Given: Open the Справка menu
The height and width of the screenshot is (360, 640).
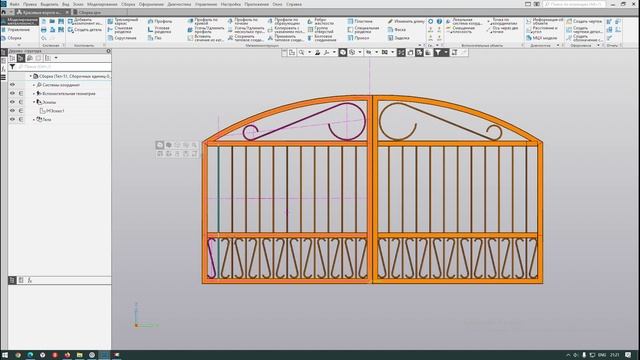Looking at the screenshot, I should click(294, 4).
